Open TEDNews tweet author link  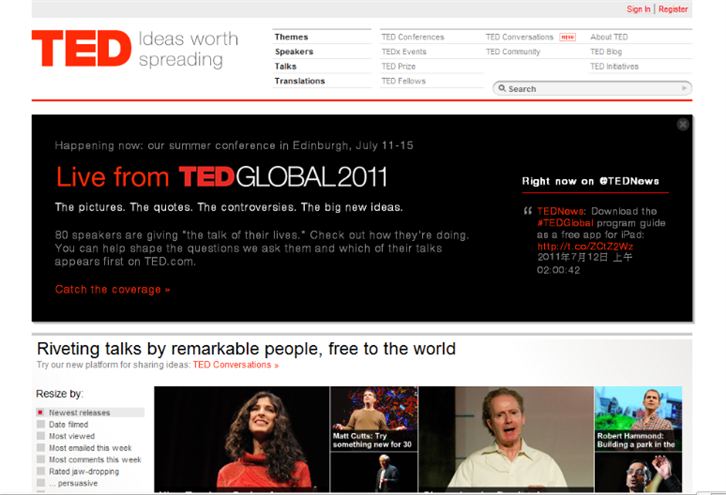pos(561,211)
